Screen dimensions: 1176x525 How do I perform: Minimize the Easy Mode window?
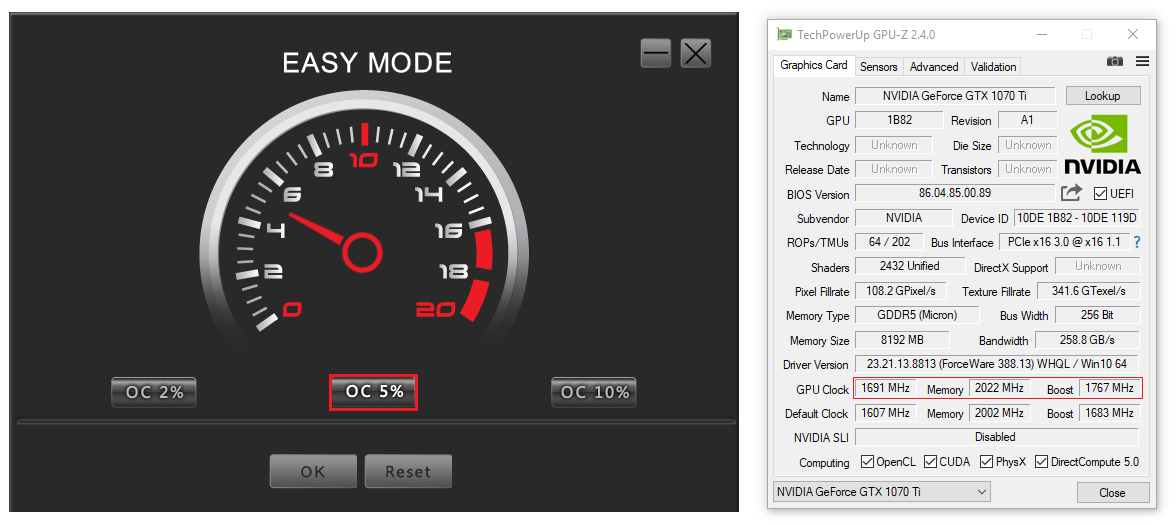pyautogui.click(x=656, y=53)
